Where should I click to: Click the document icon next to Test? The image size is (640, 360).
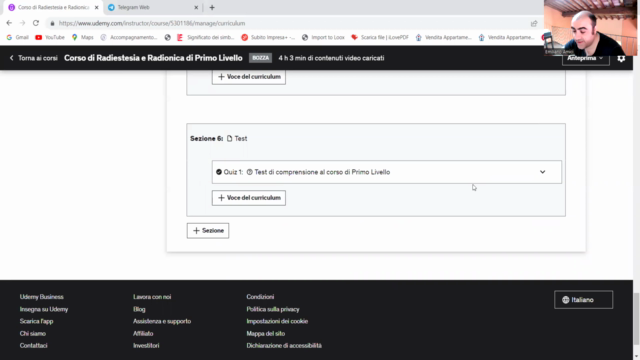point(229,138)
